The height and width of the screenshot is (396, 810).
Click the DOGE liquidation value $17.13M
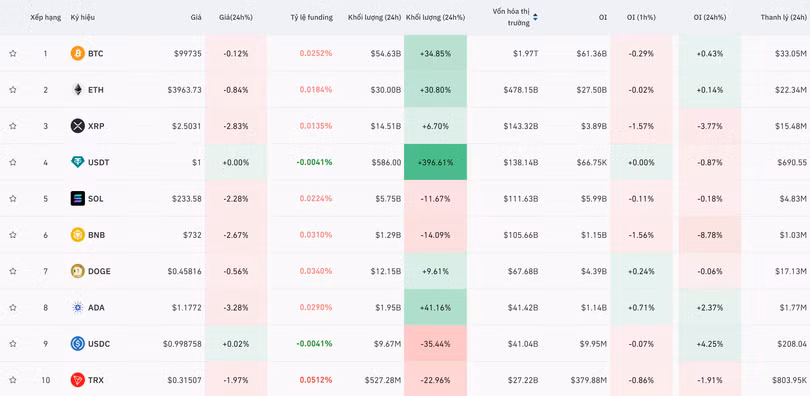[x=791, y=271]
